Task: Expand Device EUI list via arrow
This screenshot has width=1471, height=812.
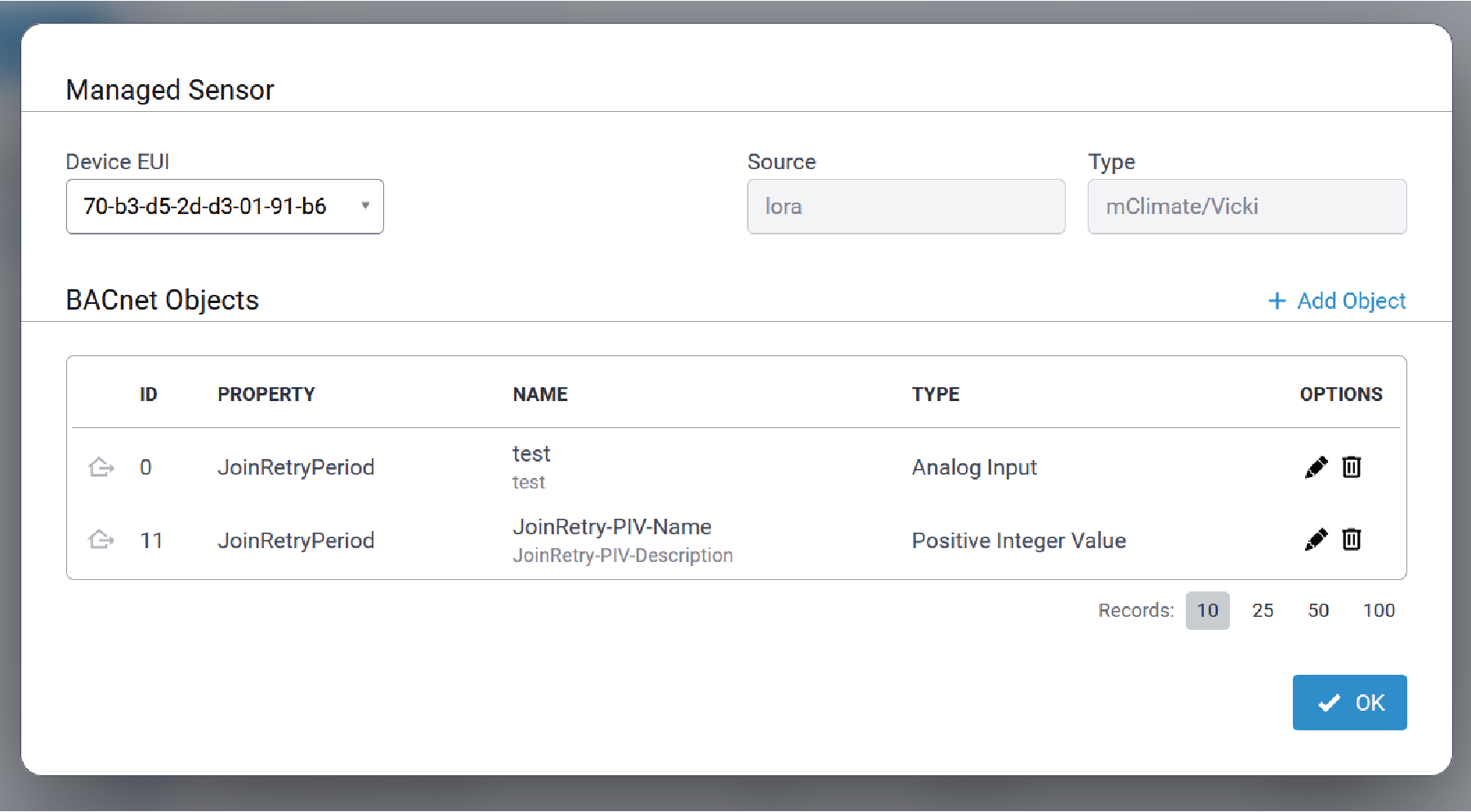Action: [365, 206]
